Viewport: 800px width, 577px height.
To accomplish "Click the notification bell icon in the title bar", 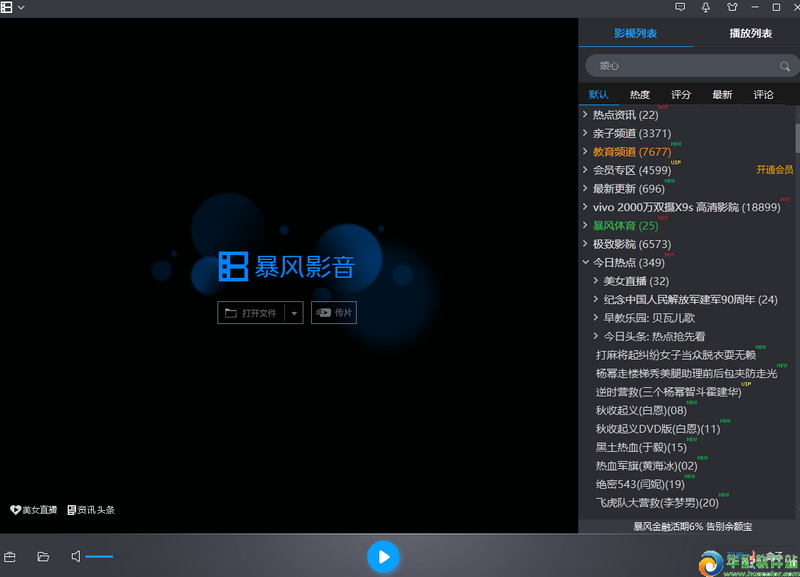I will coord(706,7).
